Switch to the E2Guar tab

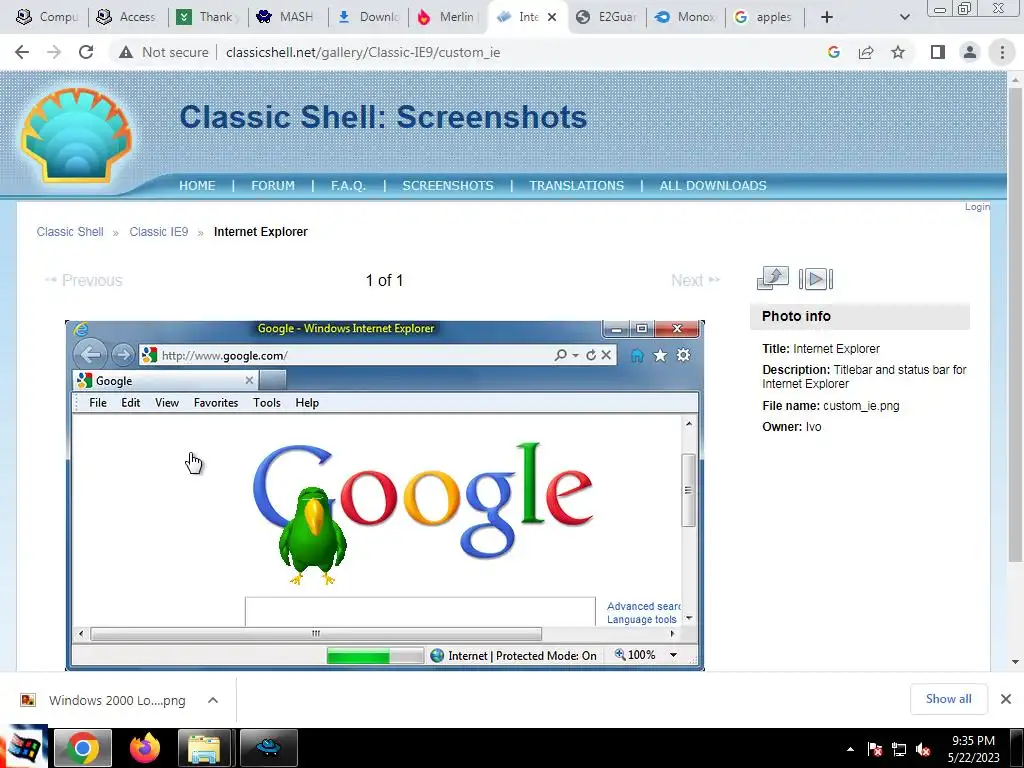point(606,17)
